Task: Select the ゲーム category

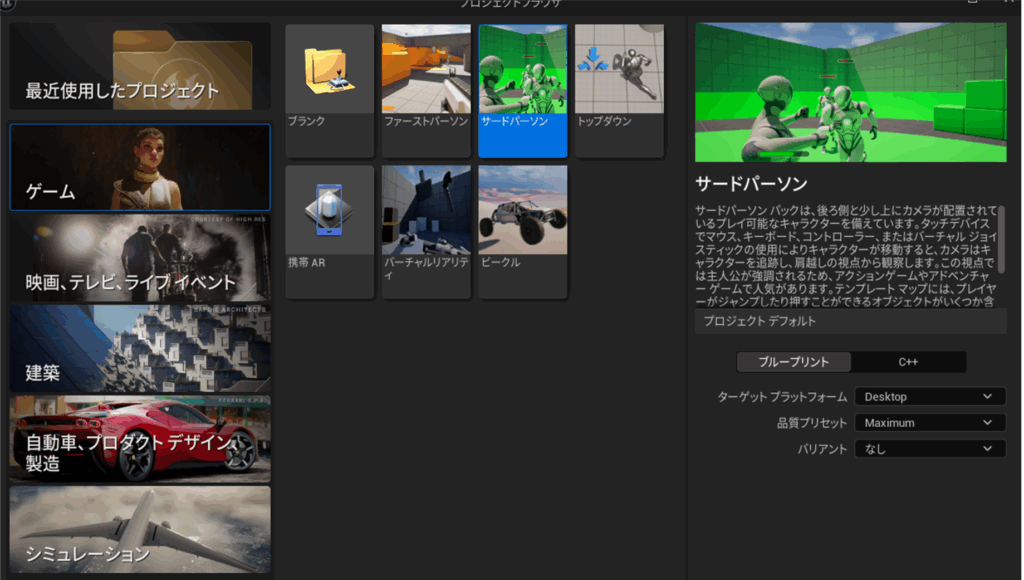Action: point(140,167)
